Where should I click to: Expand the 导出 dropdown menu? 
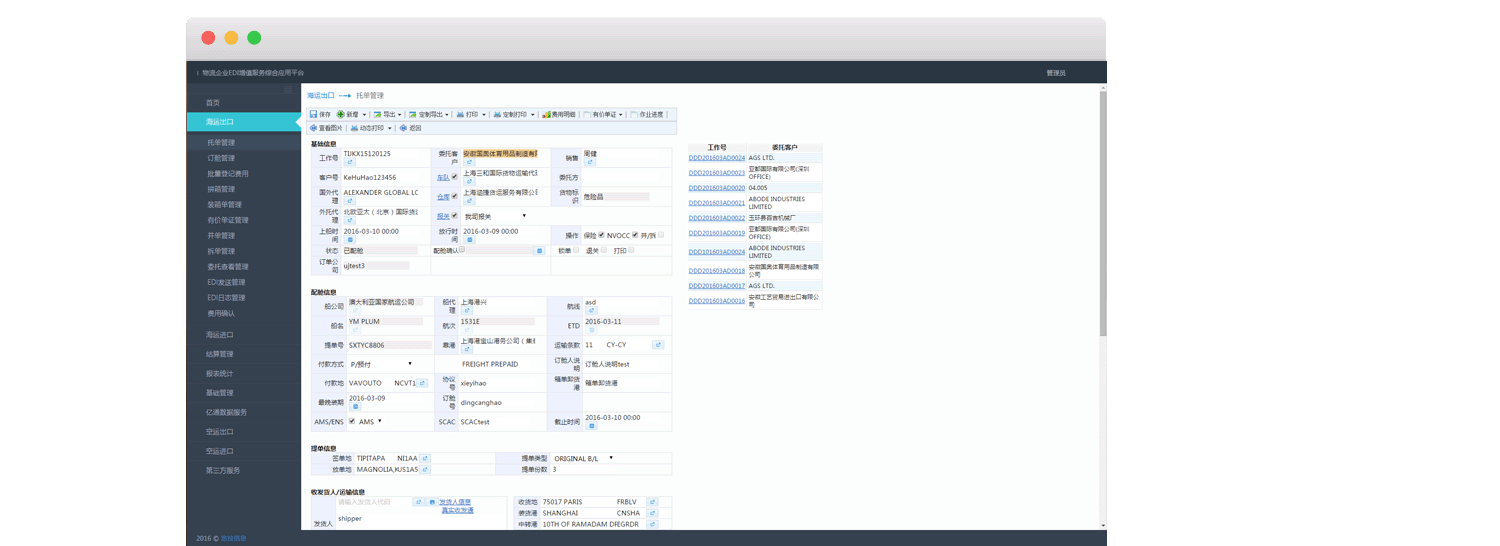click(x=399, y=115)
